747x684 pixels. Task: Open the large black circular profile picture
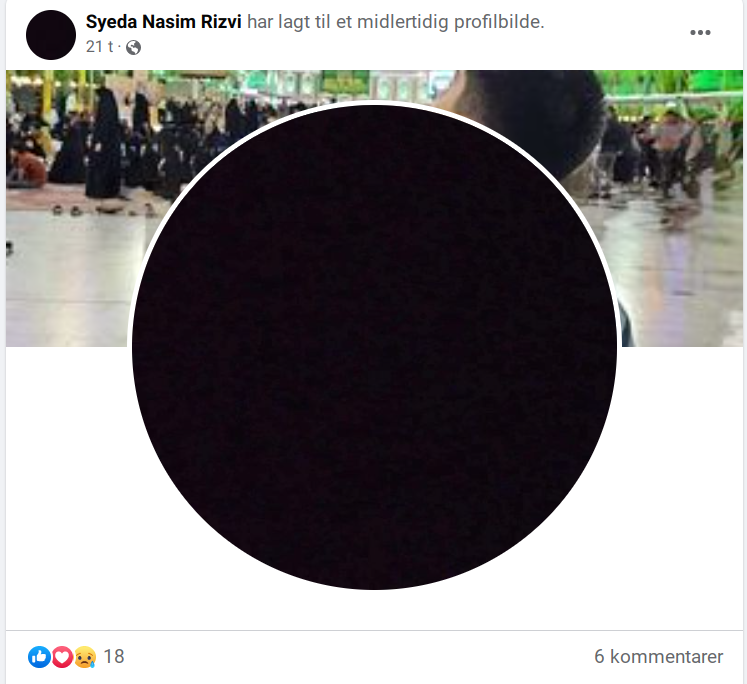(x=374, y=347)
